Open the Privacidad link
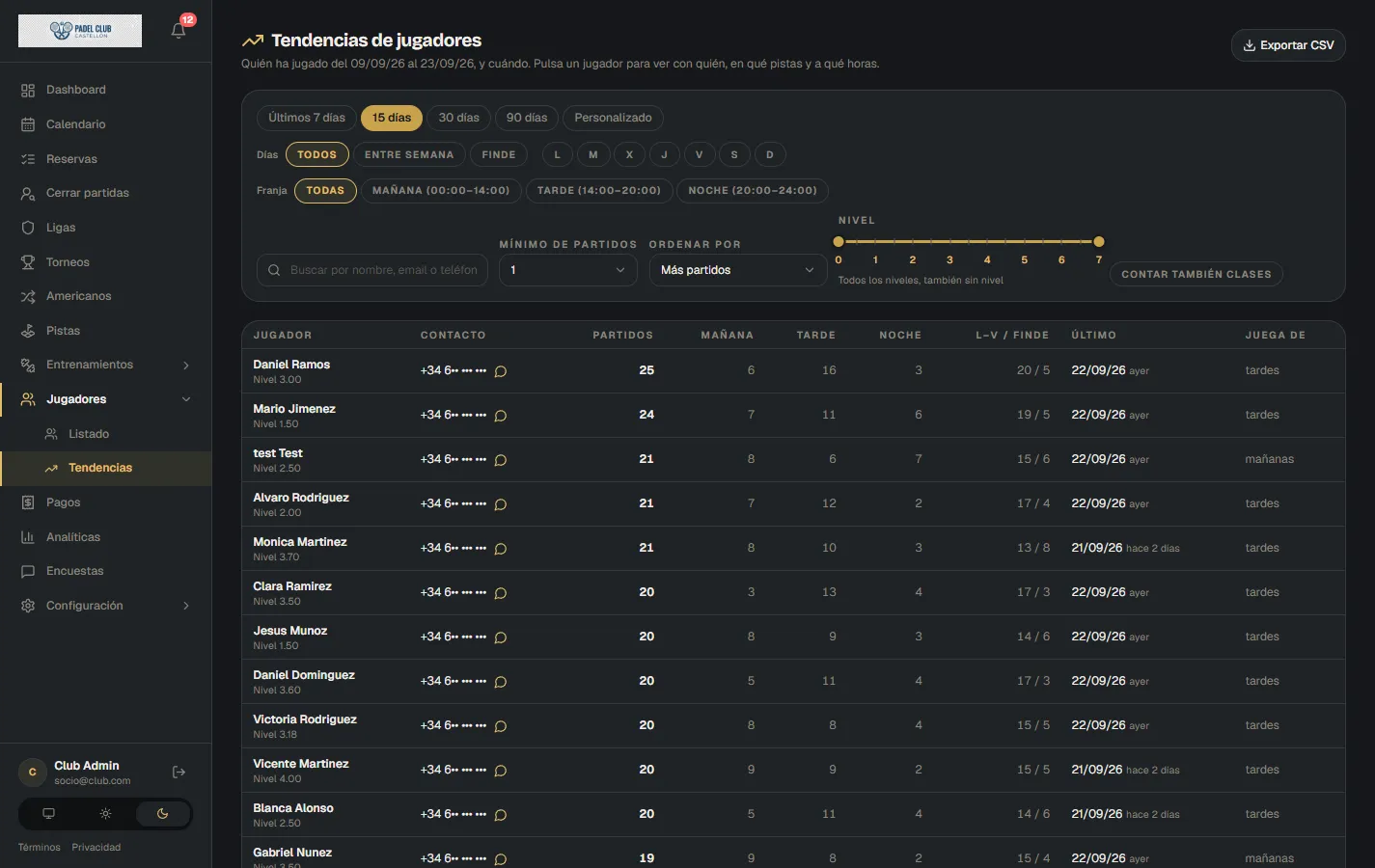The width and height of the screenshot is (1375, 868). (96, 848)
